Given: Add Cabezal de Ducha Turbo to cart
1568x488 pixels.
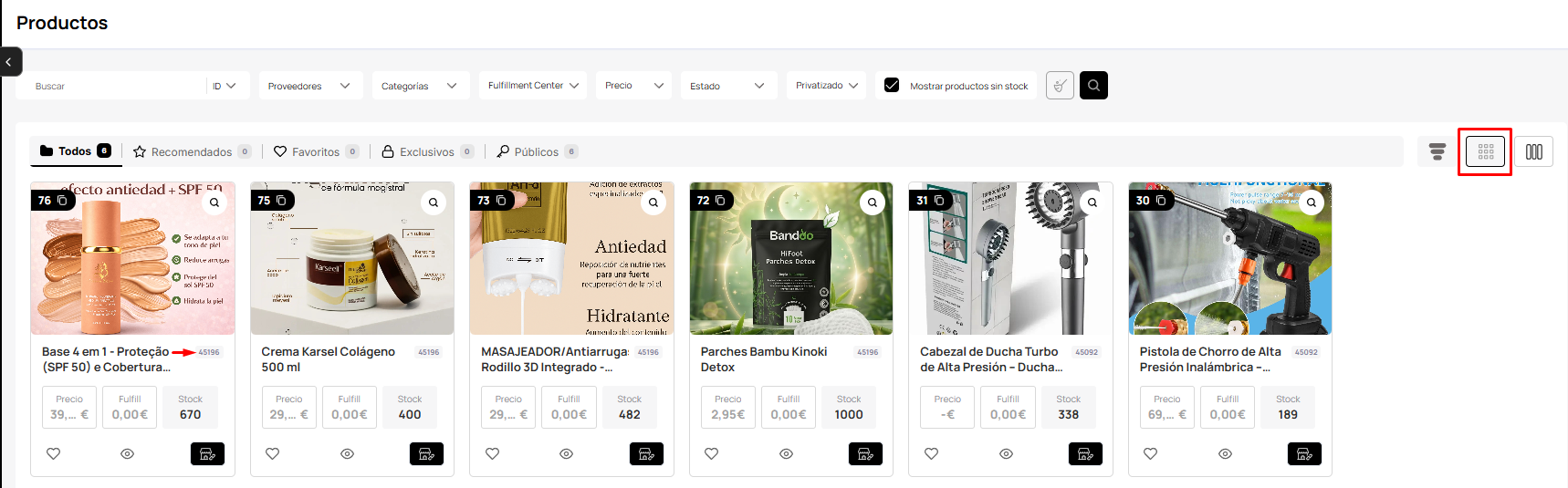Looking at the screenshot, I should click(x=1085, y=453).
